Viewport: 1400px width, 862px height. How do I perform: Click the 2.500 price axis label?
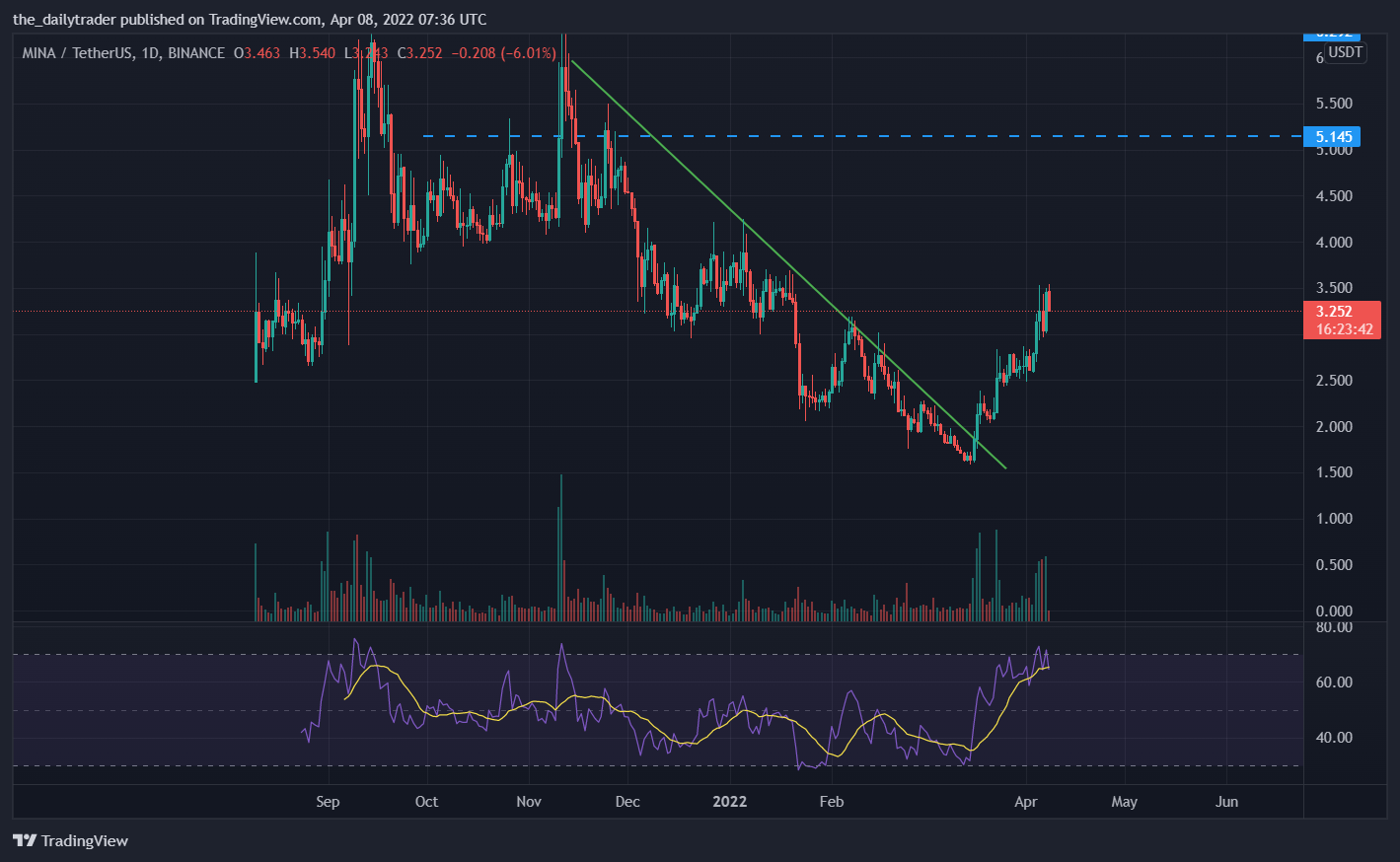[1334, 381]
